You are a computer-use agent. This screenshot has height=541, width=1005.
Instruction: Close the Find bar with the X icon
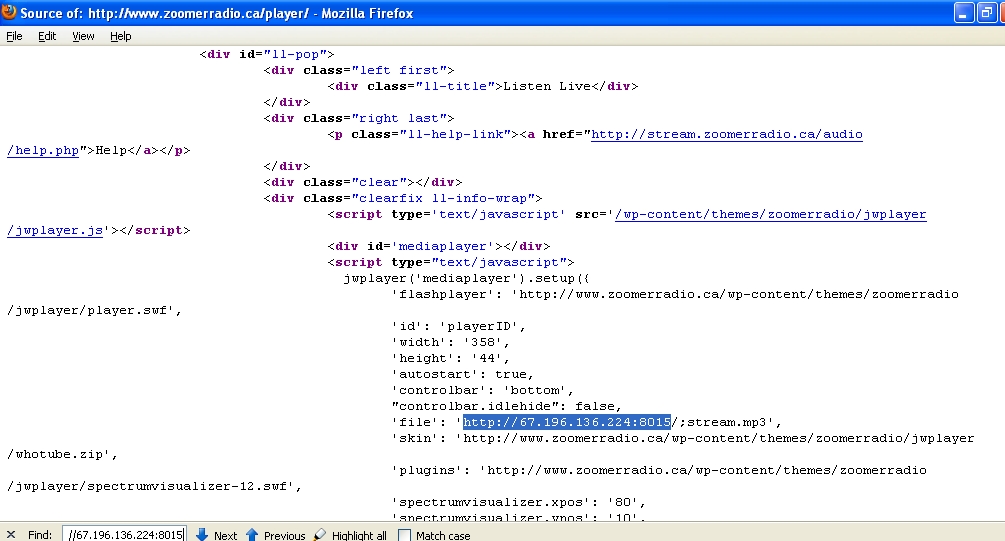(x=11, y=535)
